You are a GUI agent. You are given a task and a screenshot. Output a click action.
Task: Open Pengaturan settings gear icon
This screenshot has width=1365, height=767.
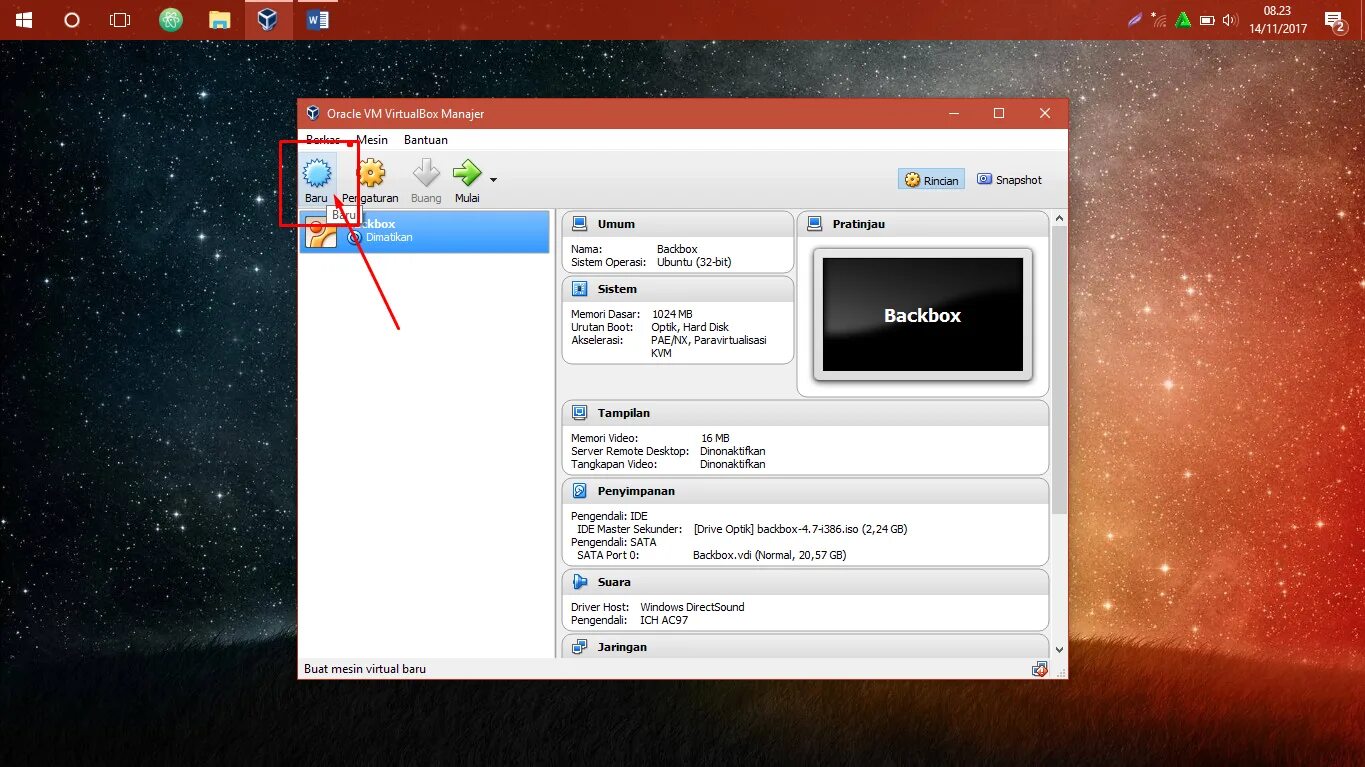(371, 173)
